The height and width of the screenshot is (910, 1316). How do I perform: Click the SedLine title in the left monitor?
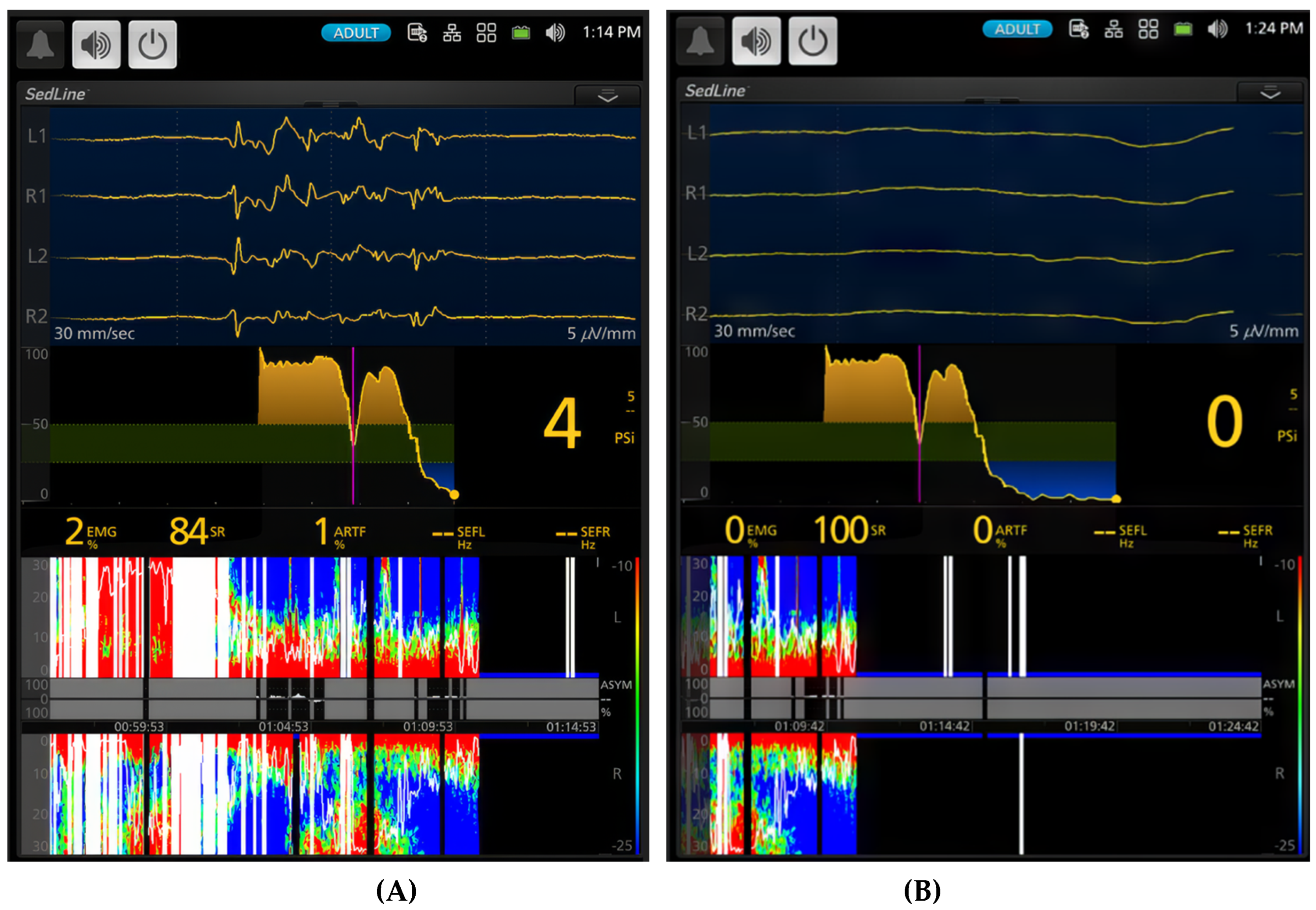tap(55, 94)
